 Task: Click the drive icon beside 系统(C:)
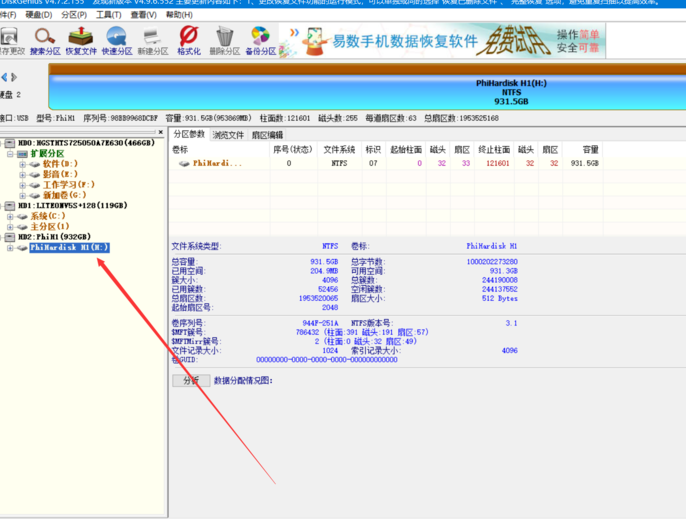22,216
